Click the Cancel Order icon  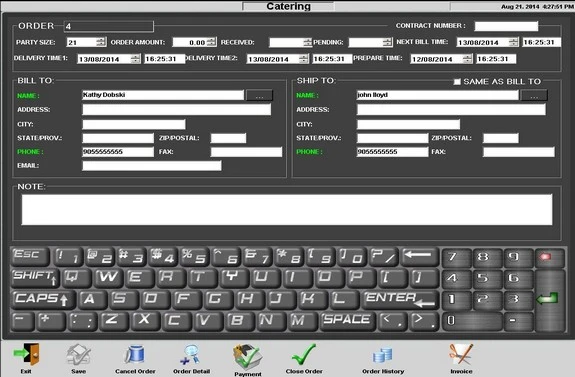pyautogui.click(x=135, y=355)
